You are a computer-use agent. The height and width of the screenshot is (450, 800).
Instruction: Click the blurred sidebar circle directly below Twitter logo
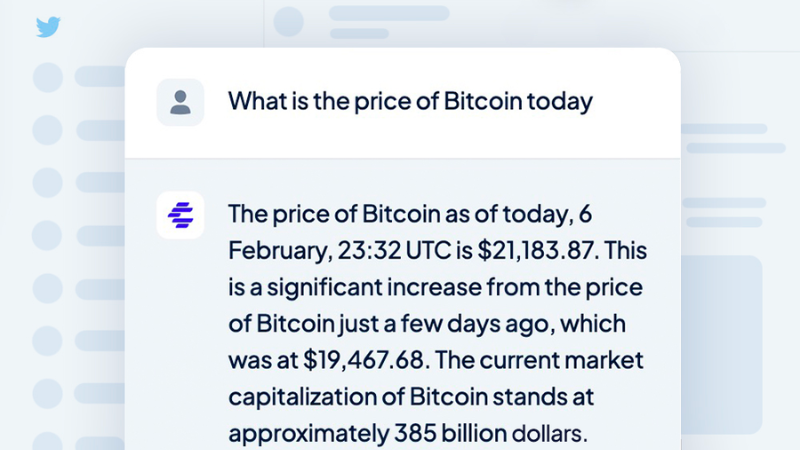click(x=48, y=77)
